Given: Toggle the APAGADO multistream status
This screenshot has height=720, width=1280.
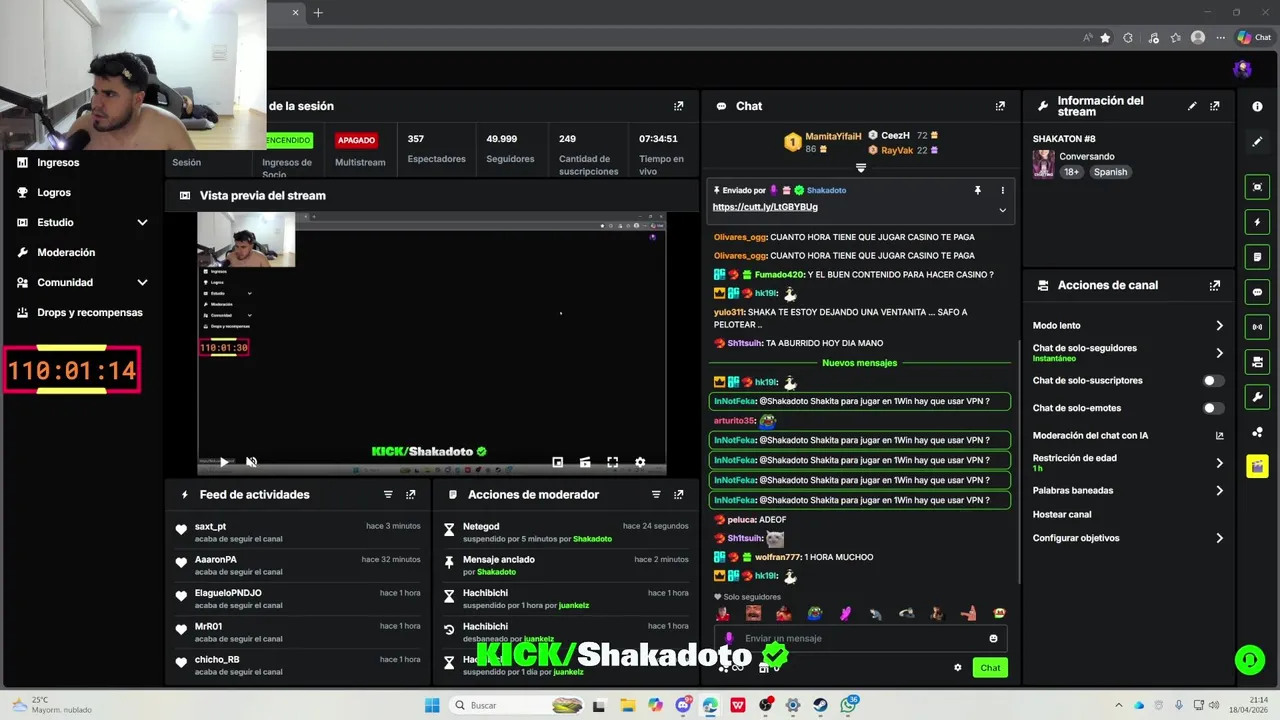Looking at the screenshot, I should point(356,140).
